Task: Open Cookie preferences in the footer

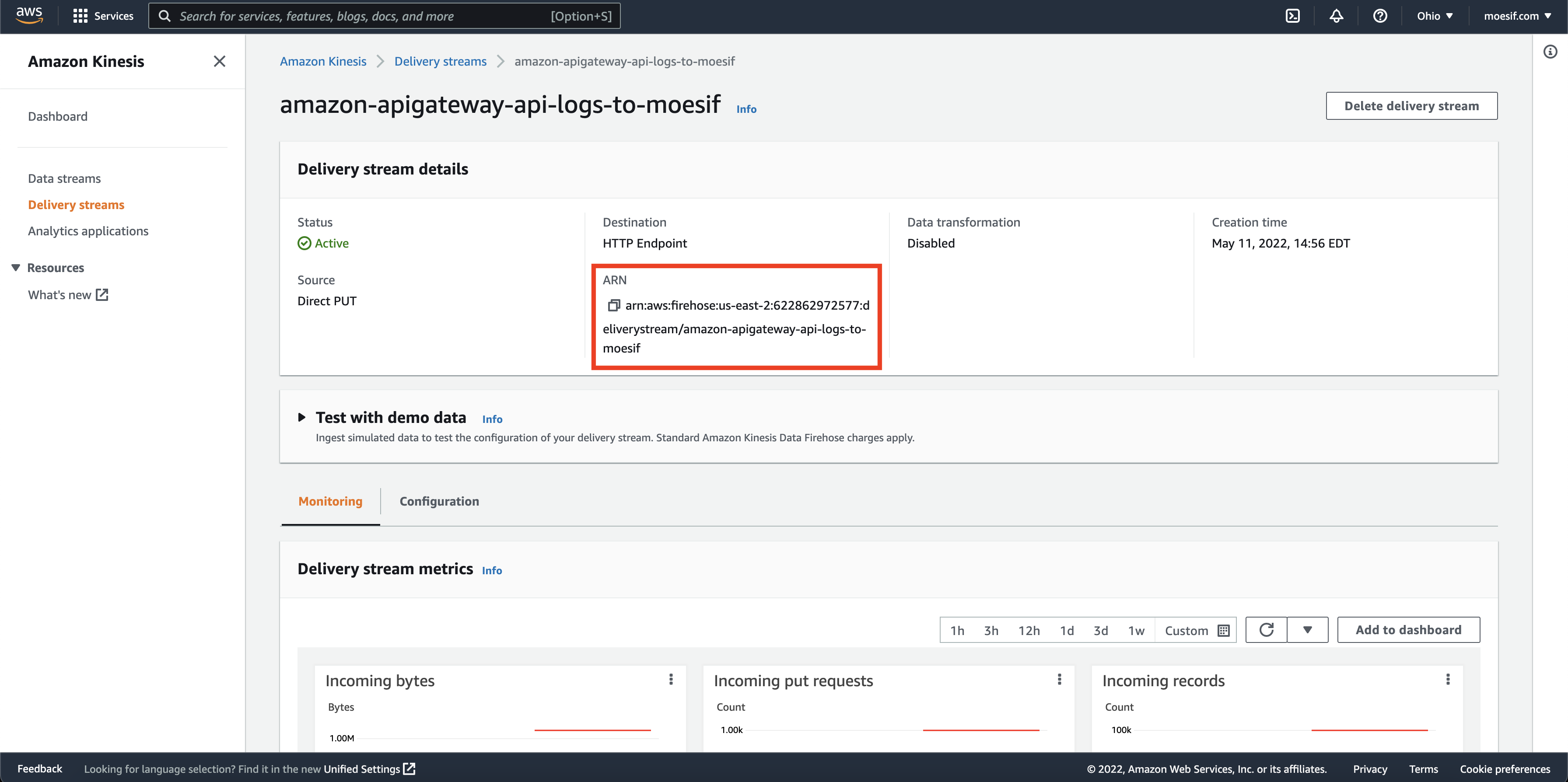Action: click(1505, 768)
